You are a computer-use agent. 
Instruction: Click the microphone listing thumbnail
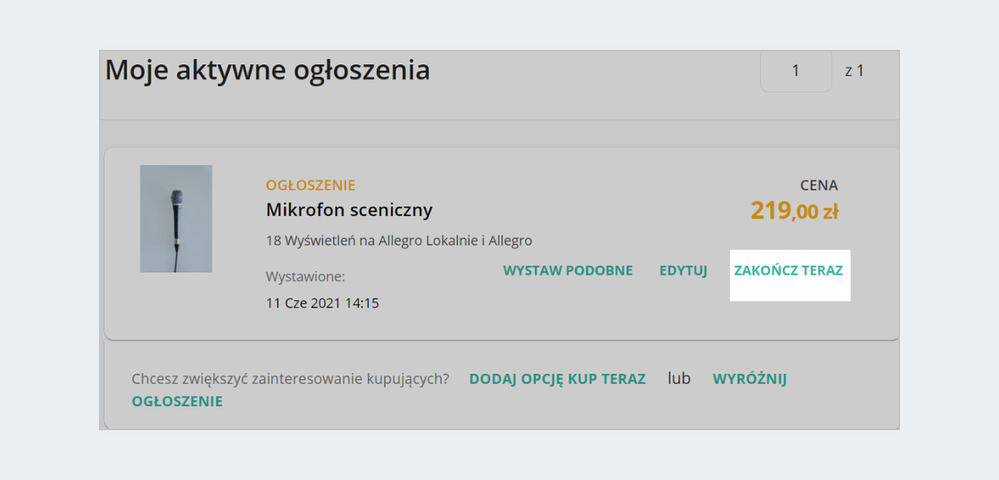click(176, 218)
